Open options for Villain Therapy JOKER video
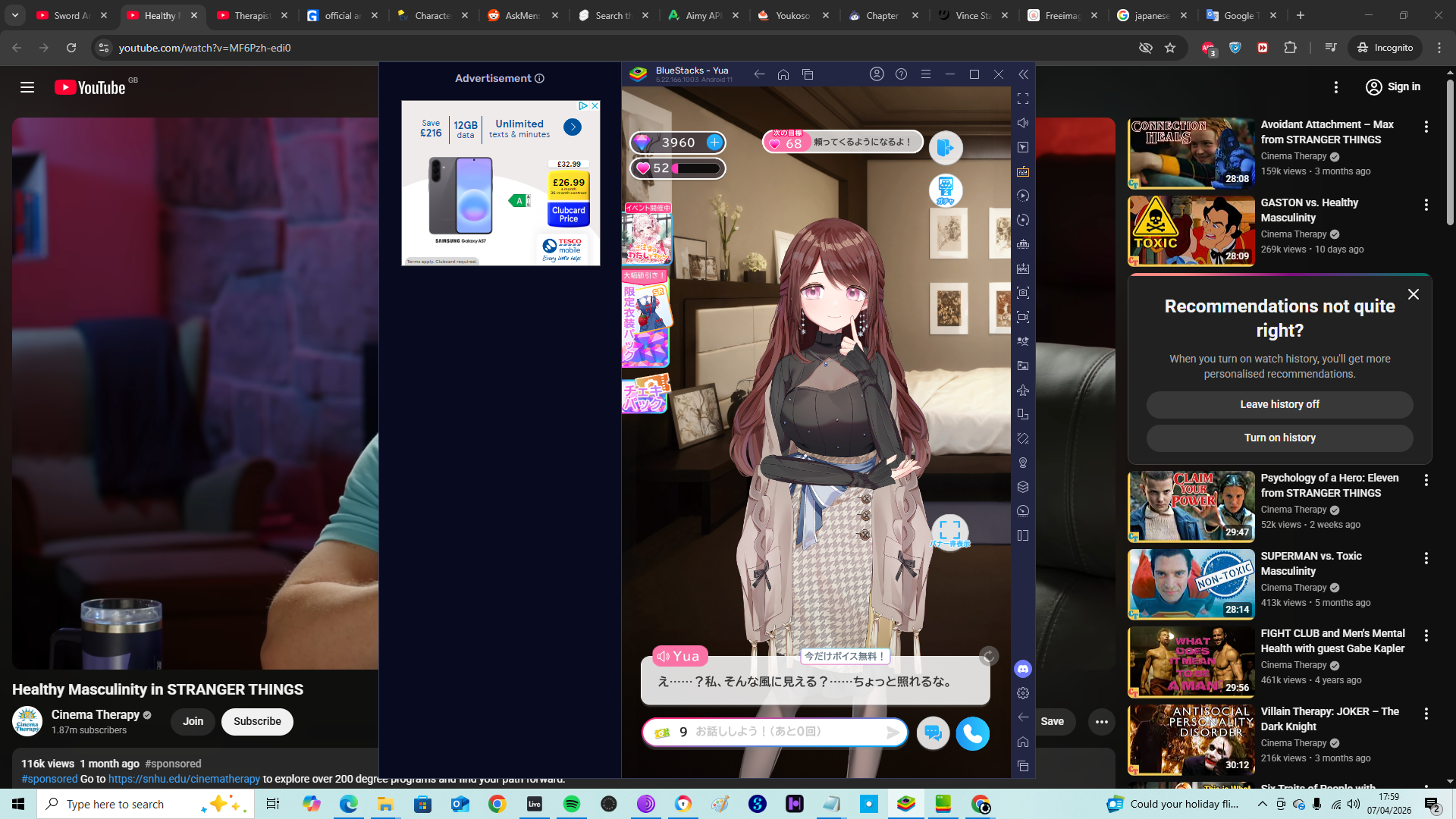1456x819 pixels. coord(1426,714)
